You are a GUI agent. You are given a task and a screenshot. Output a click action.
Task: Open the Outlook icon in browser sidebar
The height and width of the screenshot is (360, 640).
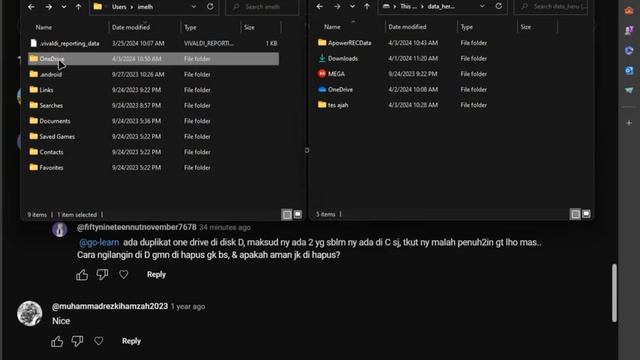[x=629, y=70]
